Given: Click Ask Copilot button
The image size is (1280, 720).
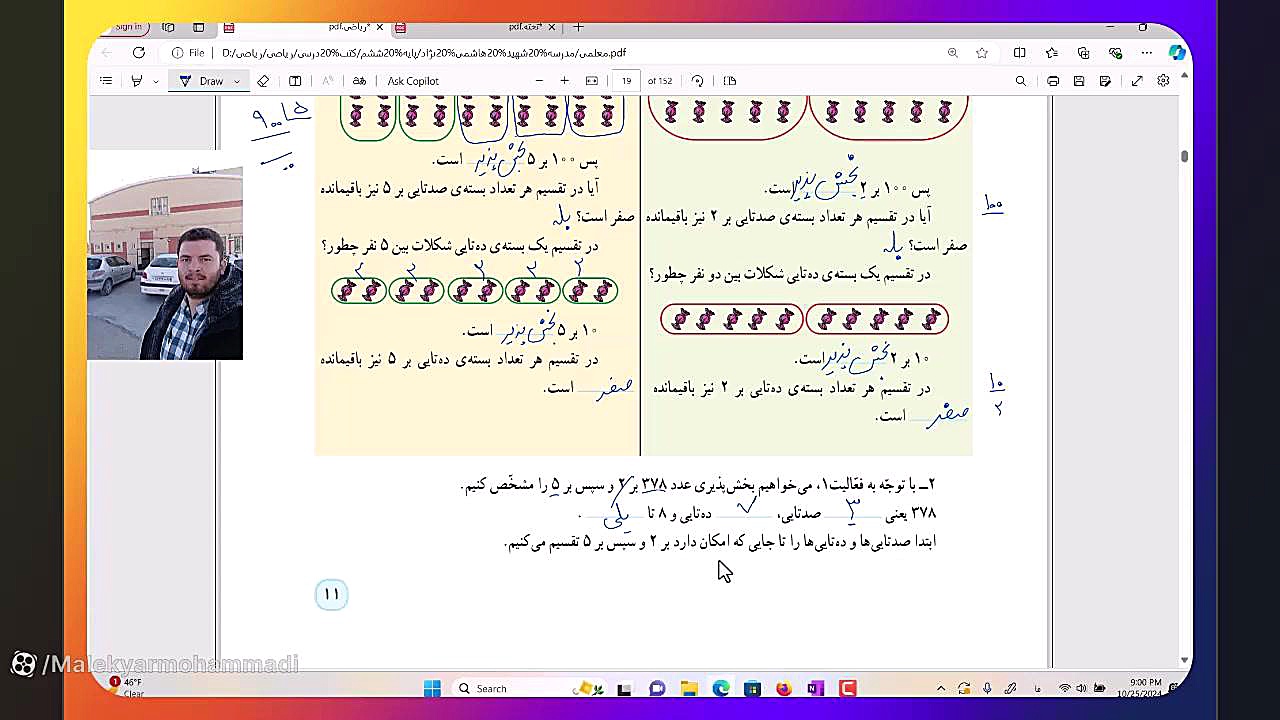Looking at the screenshot, I should tap(413, 81).
